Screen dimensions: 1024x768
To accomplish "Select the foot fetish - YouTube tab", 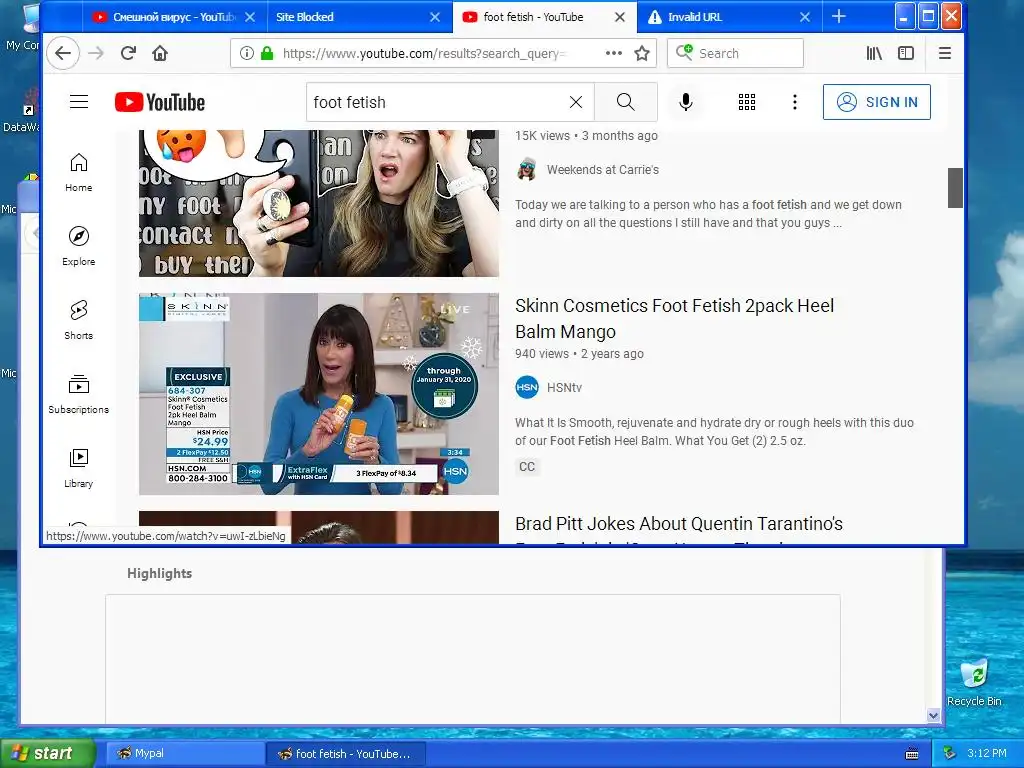I will point(533,17).
